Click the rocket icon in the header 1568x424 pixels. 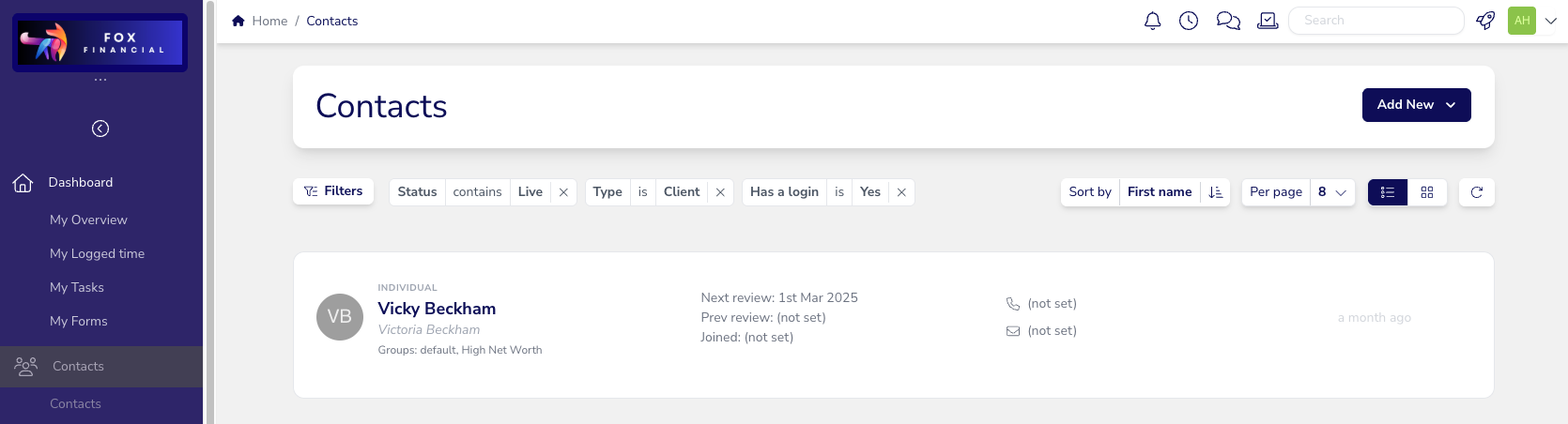coord(1485,21)
